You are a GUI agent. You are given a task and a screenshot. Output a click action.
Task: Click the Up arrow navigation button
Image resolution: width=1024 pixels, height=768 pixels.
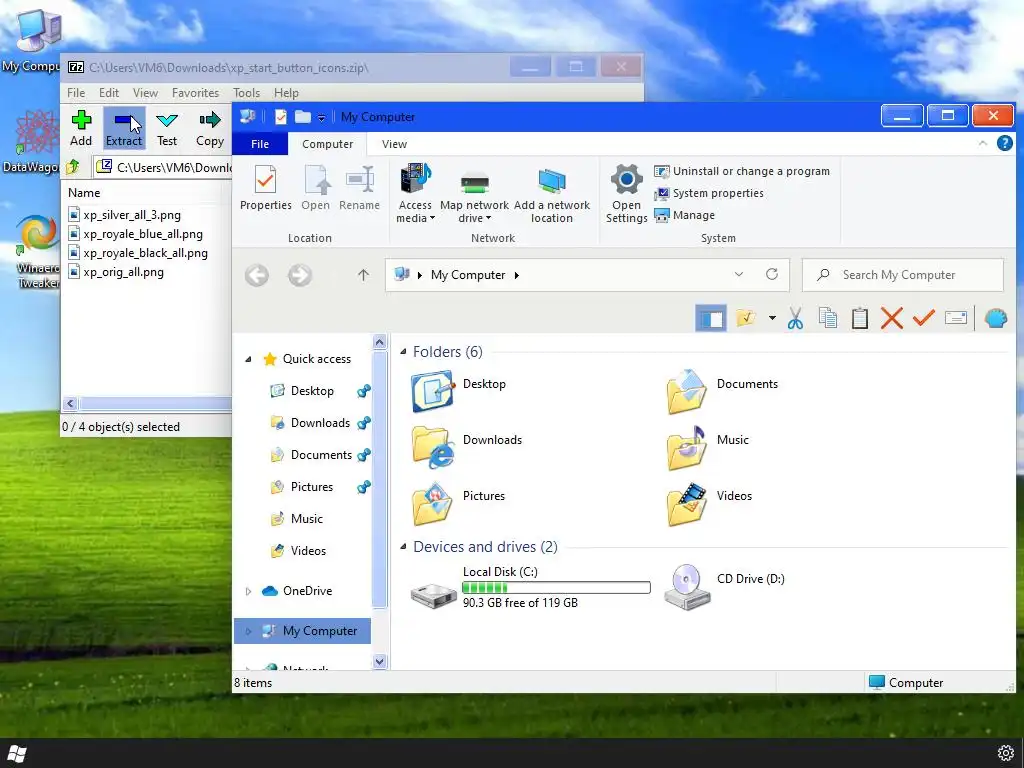point(363,275)
